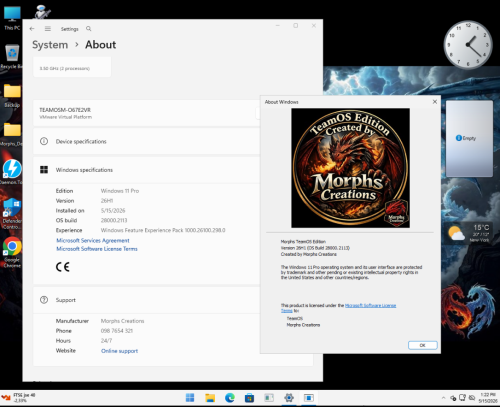Show hidden system tray icons chevron
Screen dimensions: 500x407
click(443, 398)
